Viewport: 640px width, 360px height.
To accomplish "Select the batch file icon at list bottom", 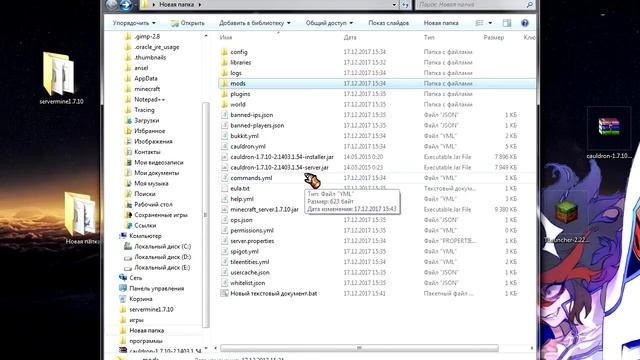I will click(224, 293).
